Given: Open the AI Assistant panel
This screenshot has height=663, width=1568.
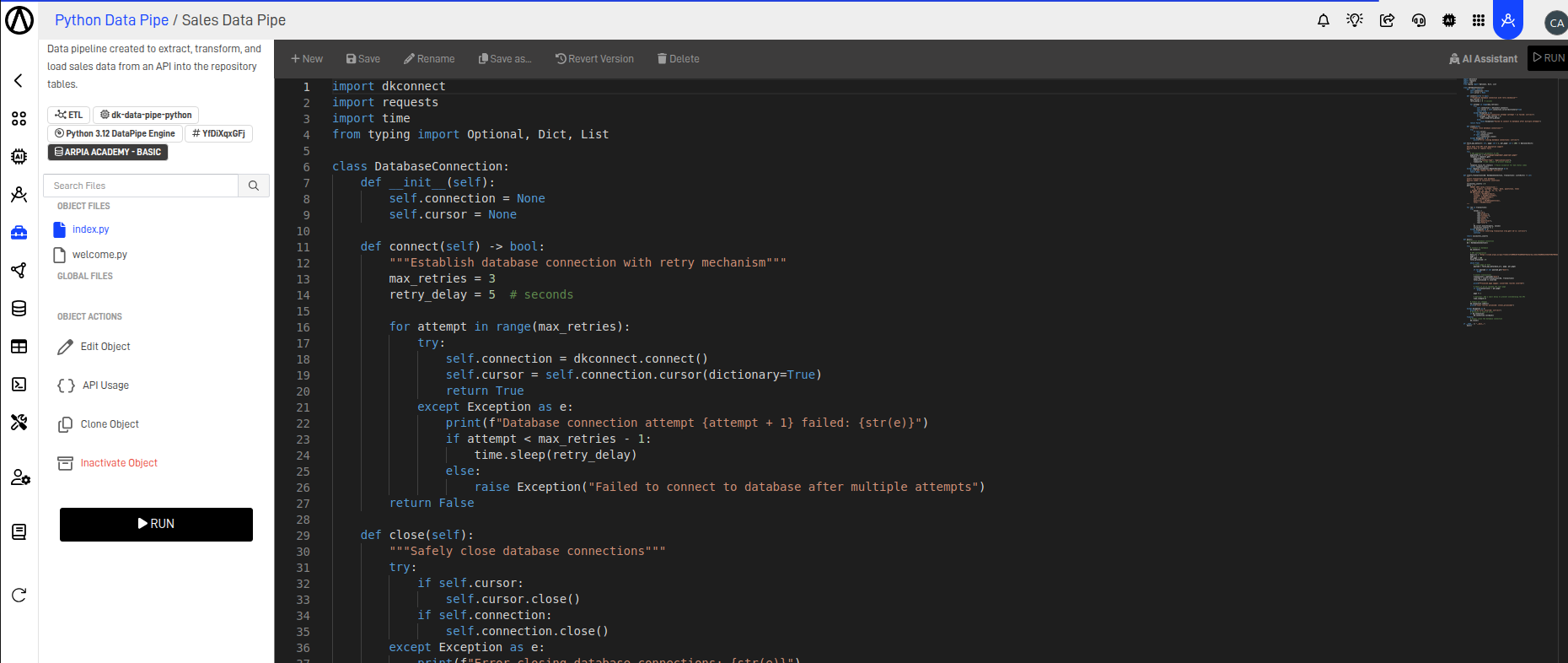Looking at the screenshot, I should click(x=1483, y=59).
